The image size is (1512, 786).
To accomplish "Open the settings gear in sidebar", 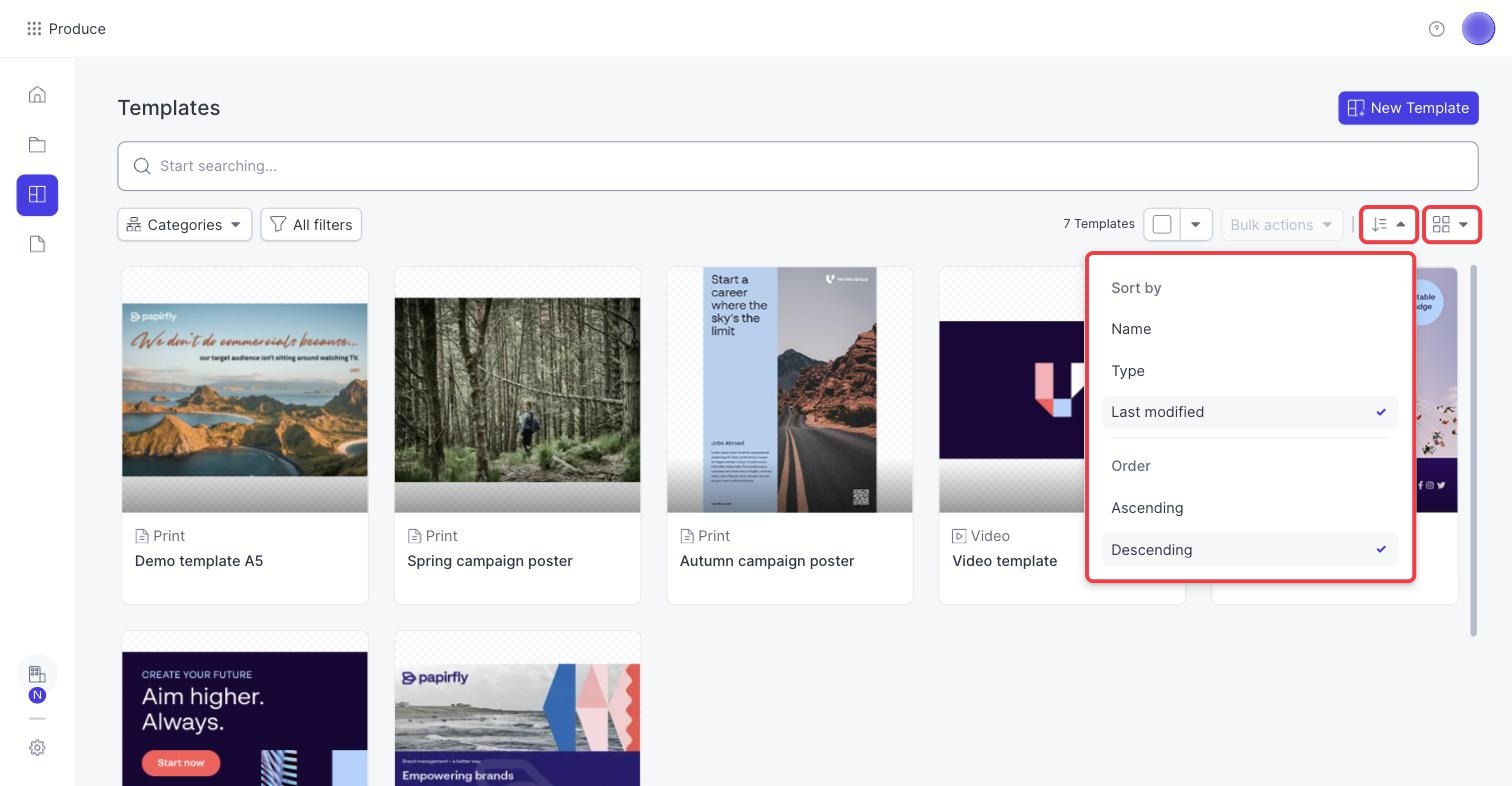I will coord(37,748).
